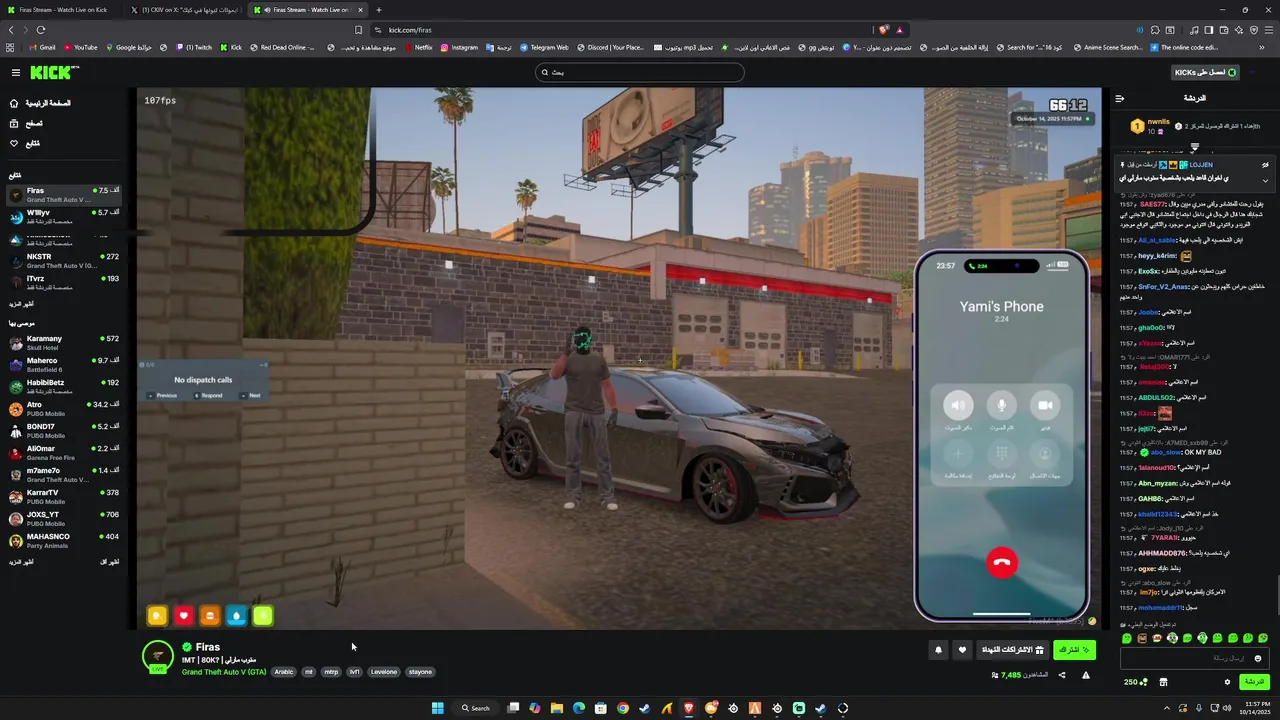Select the Levelone stream tag
The image size is (1280, 720).
pyautogui.click(x=384, y=672)
